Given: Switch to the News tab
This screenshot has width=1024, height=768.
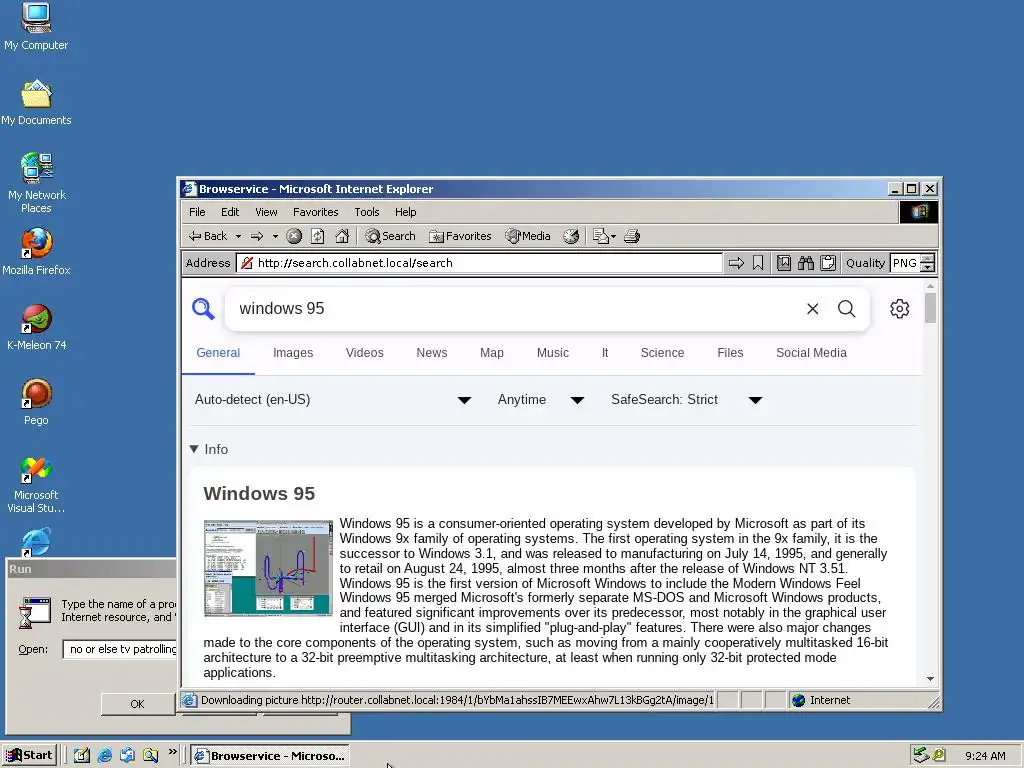Looking at the screenshot, I should pyautogui.click(x=432, y=353).
